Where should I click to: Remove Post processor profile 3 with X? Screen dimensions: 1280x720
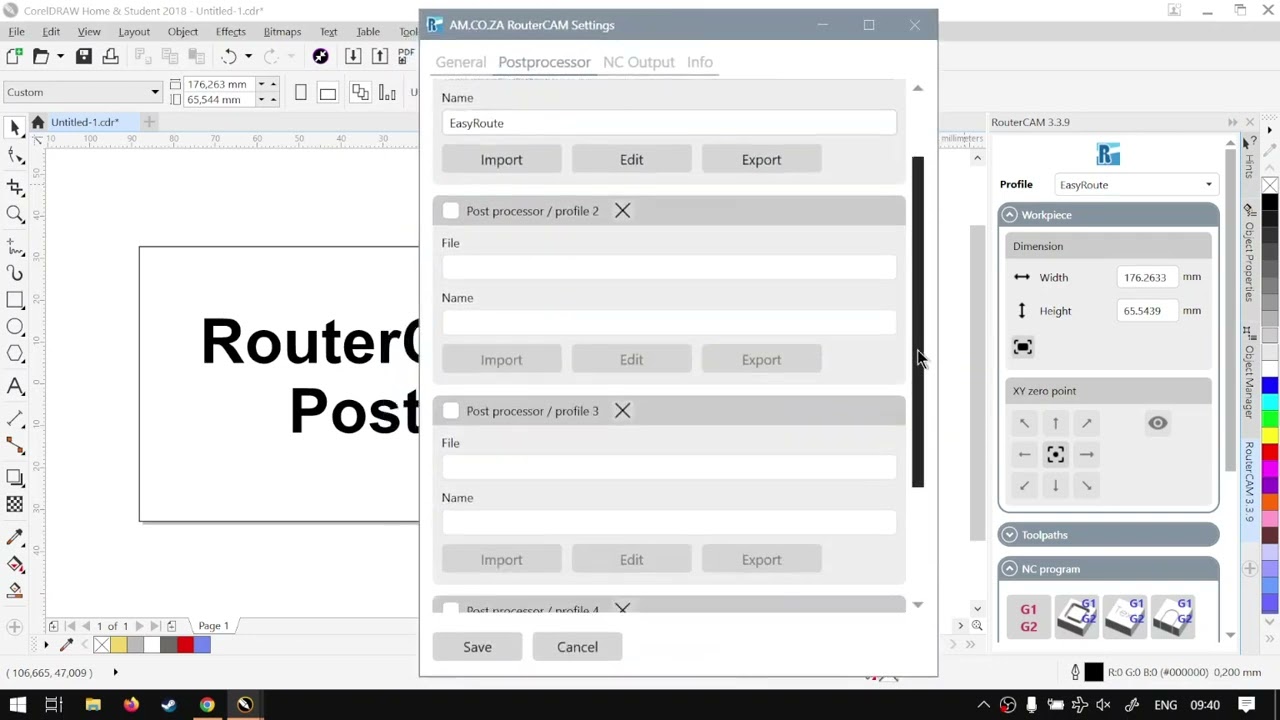pos(622,411)
